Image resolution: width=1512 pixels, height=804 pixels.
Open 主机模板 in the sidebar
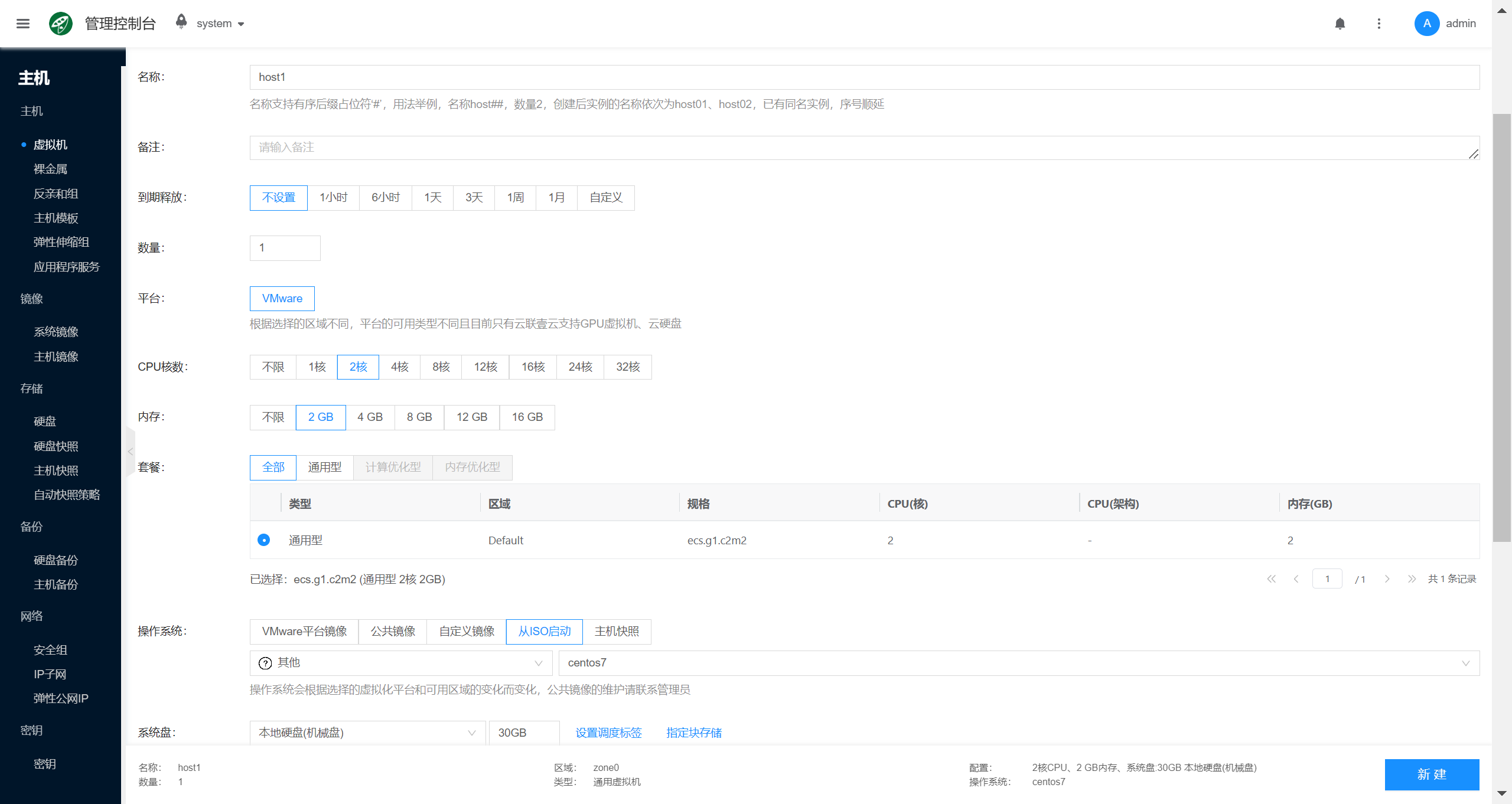56,218
